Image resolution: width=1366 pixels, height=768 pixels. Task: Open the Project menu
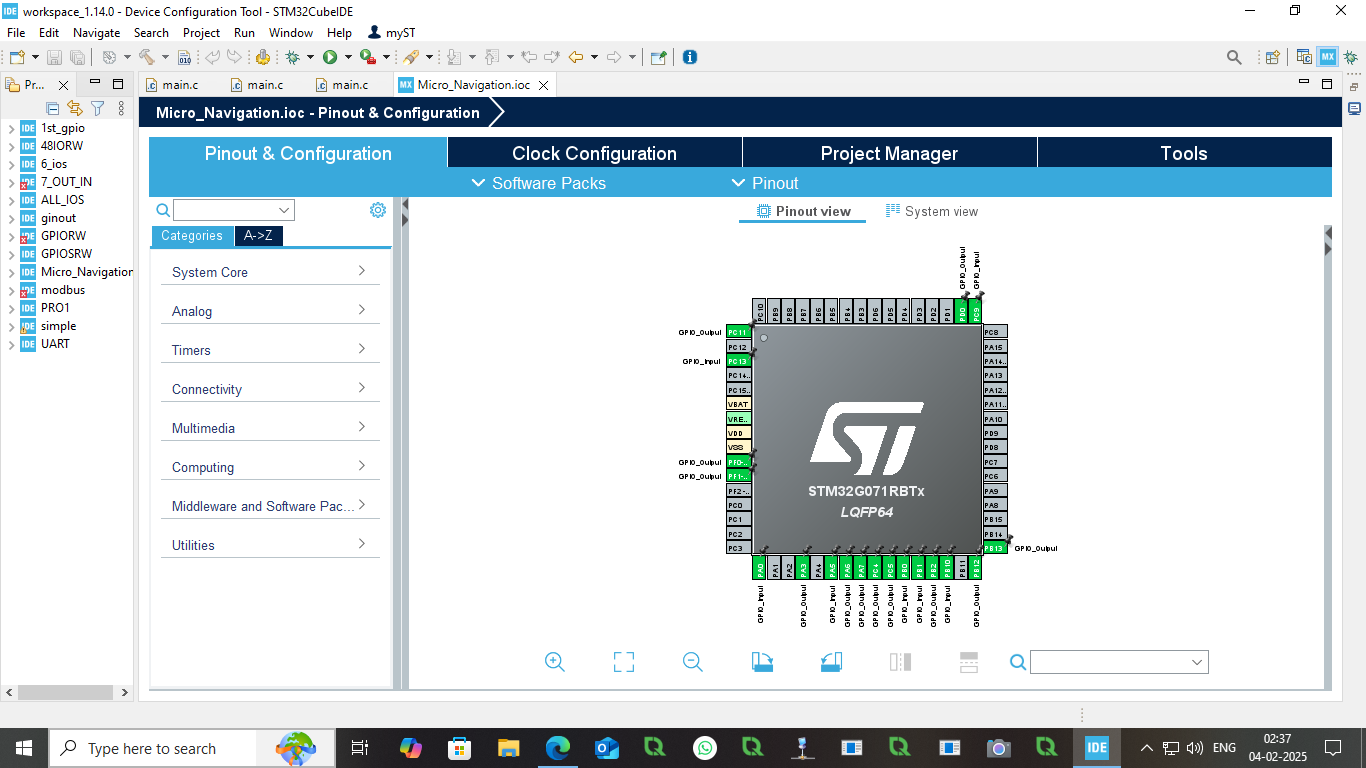[x=201, y=33]
